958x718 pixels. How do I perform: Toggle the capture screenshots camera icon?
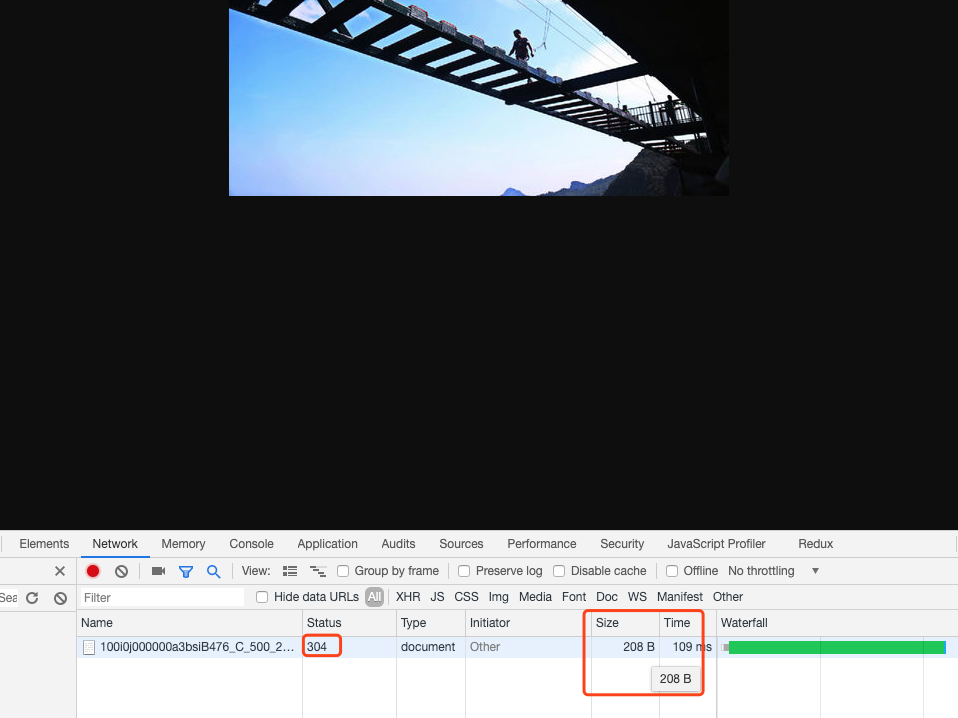tap(158, 571)
